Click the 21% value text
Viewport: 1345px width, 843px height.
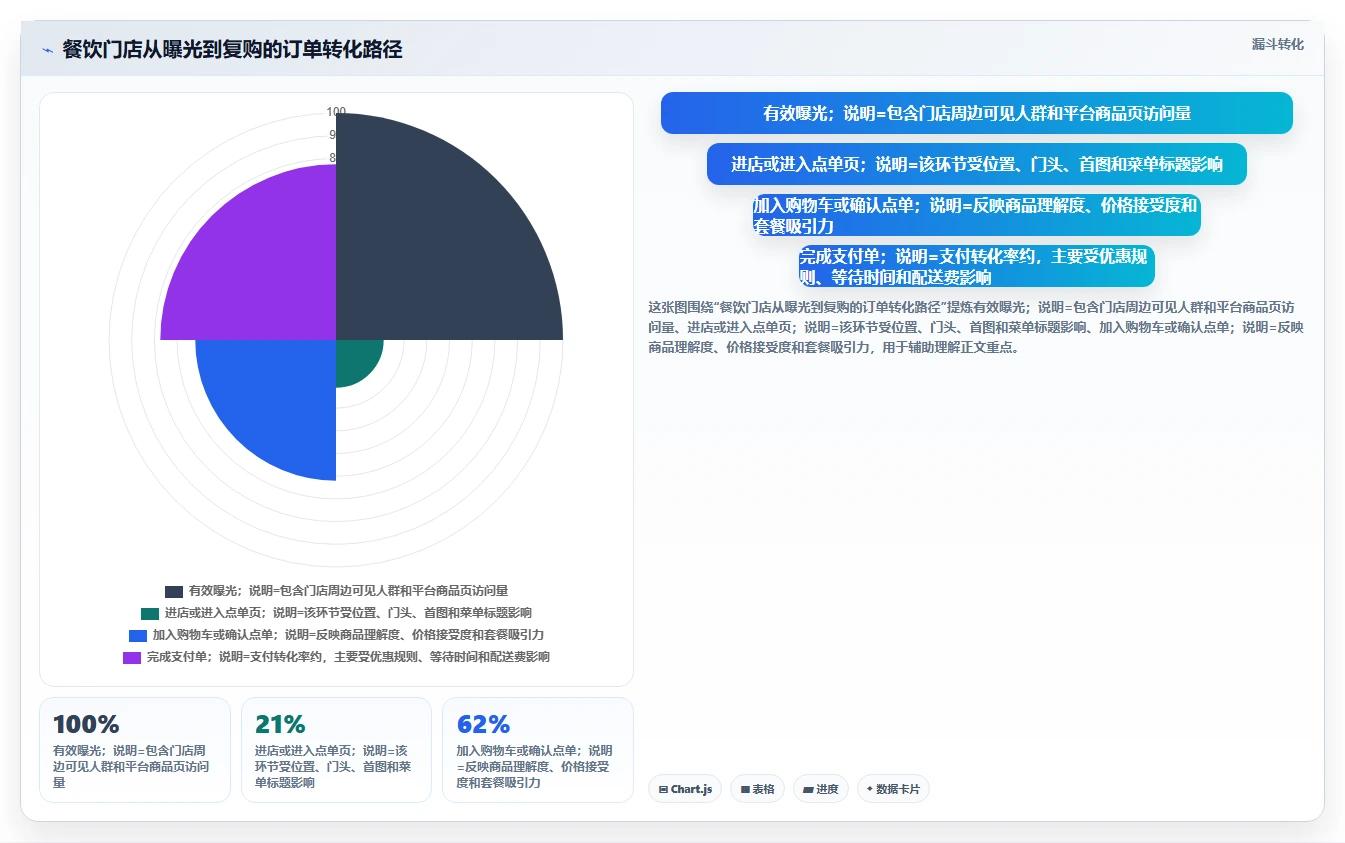(280, 724)
